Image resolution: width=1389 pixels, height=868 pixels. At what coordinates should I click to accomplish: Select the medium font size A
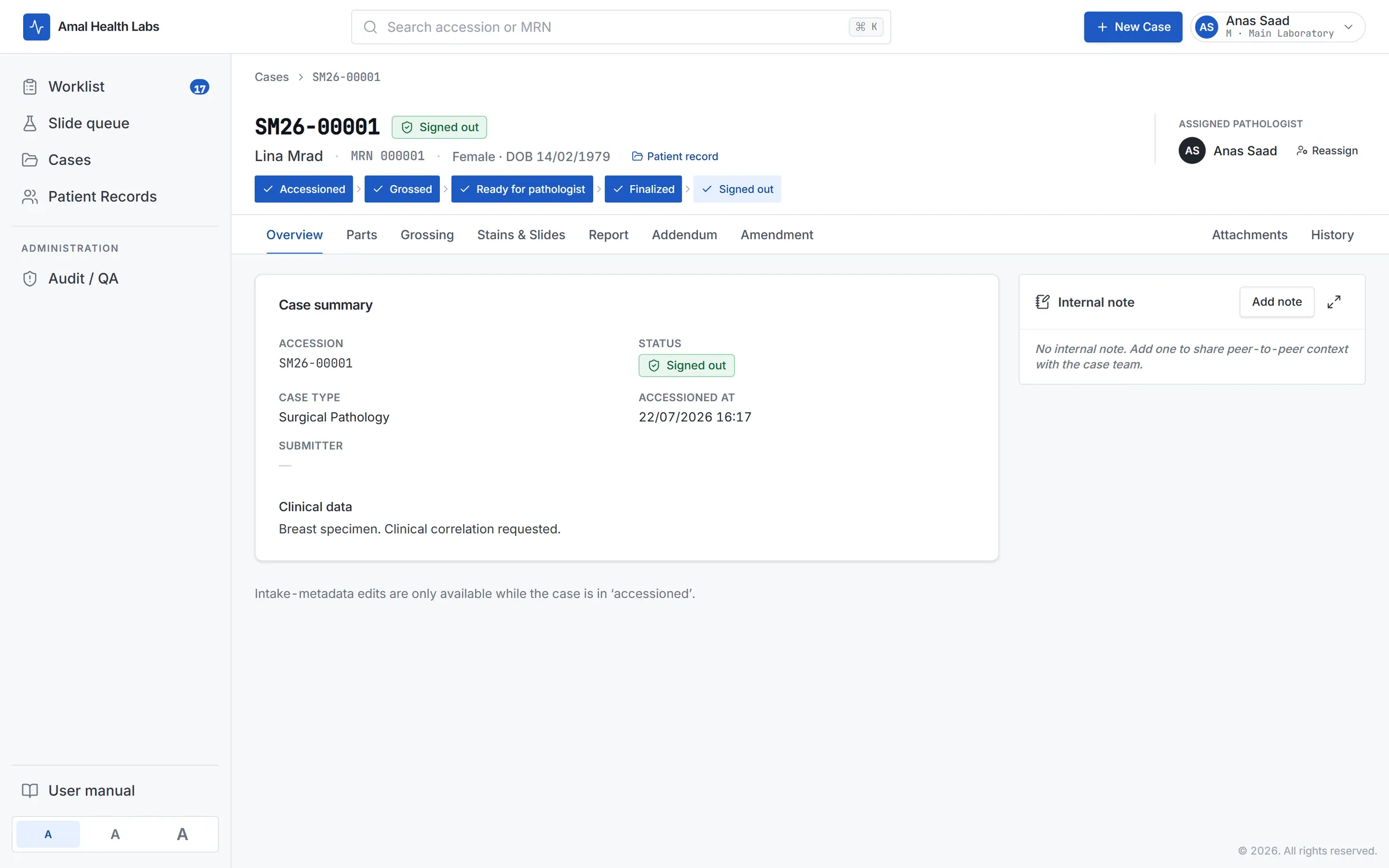coord(115,834)
